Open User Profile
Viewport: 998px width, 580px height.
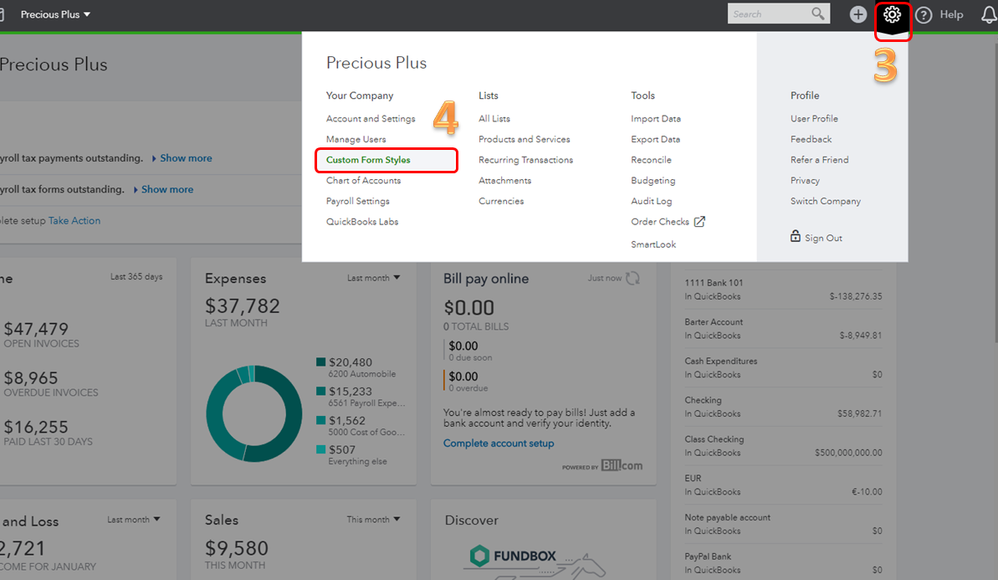pos(814,118)
